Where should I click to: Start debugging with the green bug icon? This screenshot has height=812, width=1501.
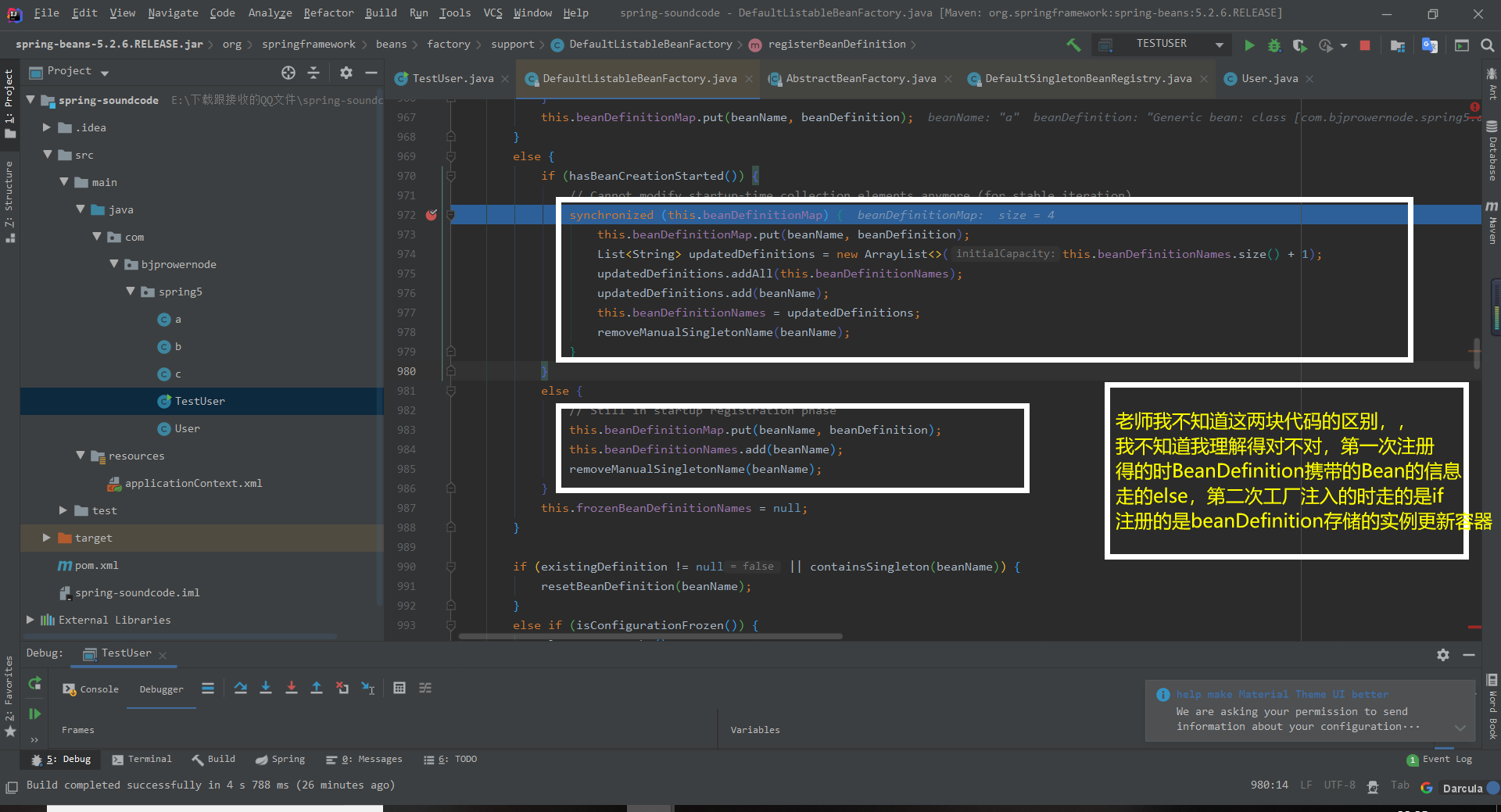[1274, 45]
